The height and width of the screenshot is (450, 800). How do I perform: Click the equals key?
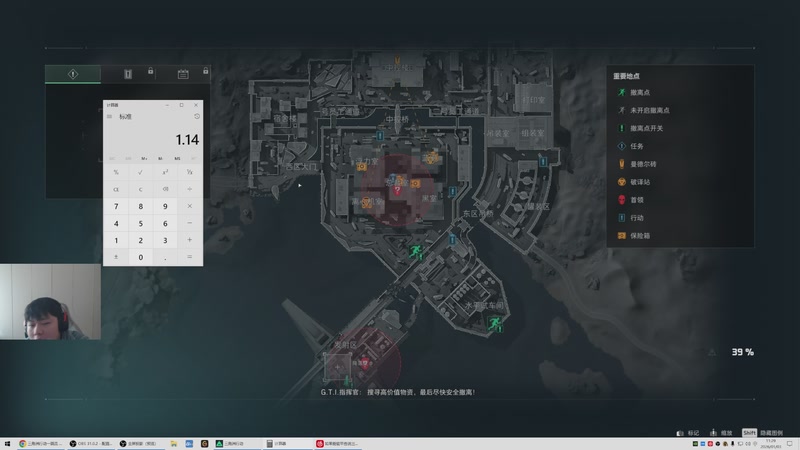pyautogui.click(x=189, y=257)
